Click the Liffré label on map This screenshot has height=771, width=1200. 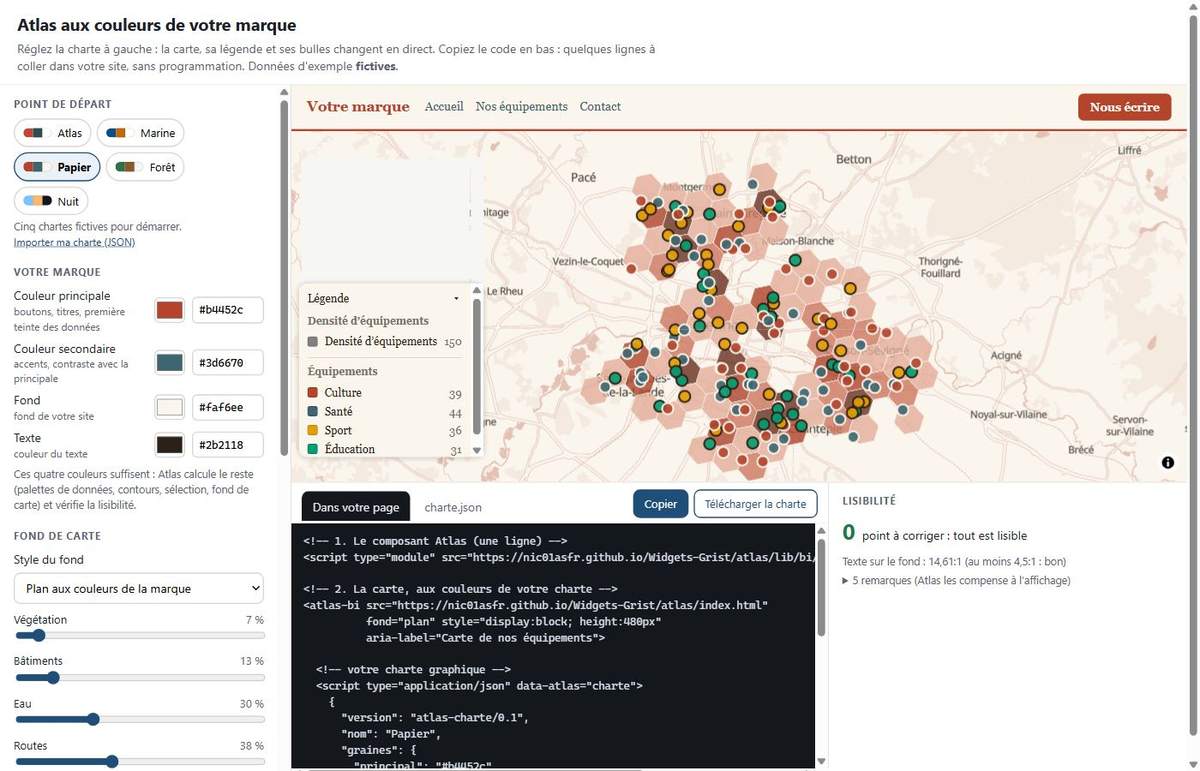pos(1129,149)
